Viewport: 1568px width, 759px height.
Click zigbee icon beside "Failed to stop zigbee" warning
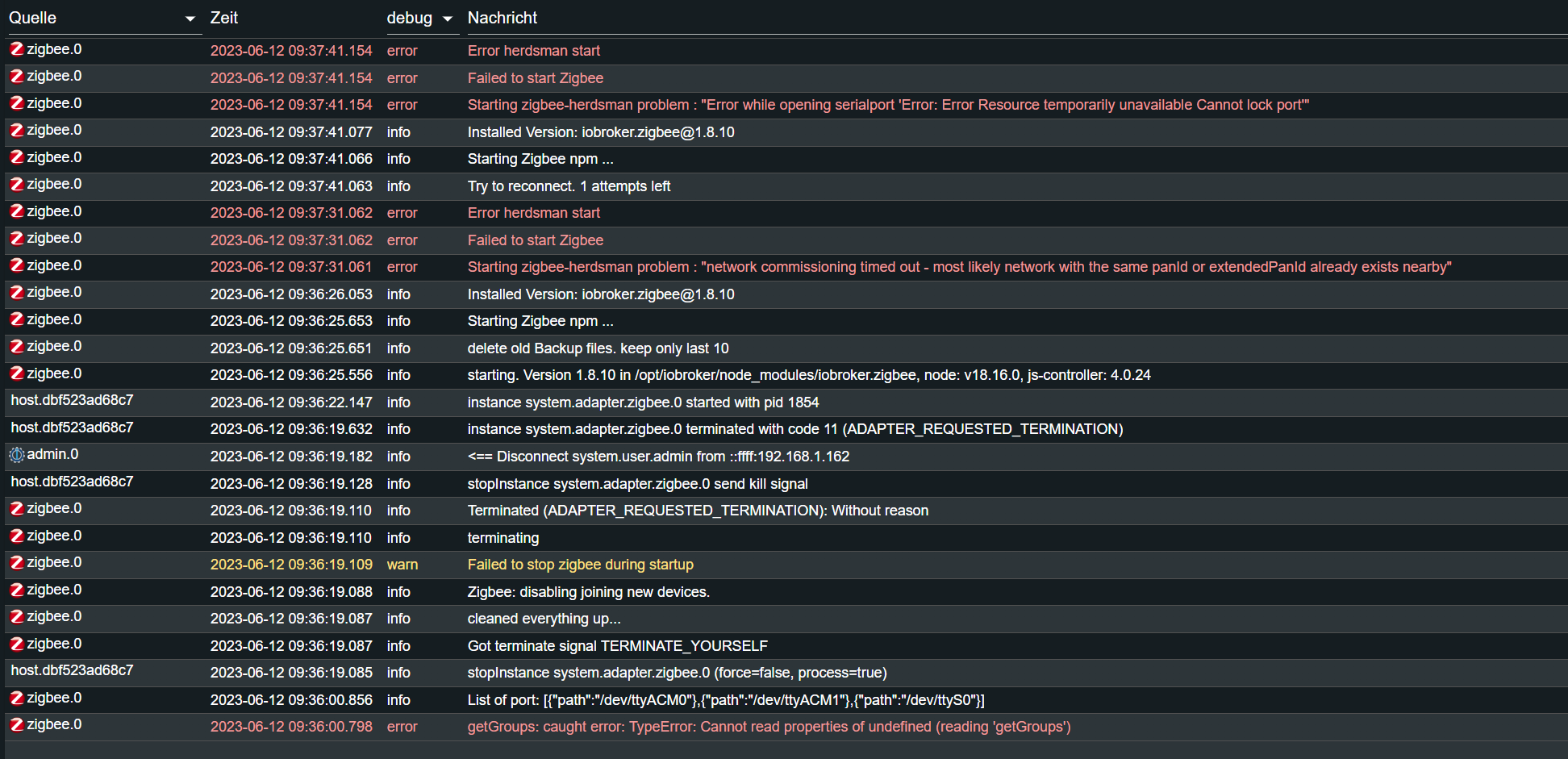[17, 563]
